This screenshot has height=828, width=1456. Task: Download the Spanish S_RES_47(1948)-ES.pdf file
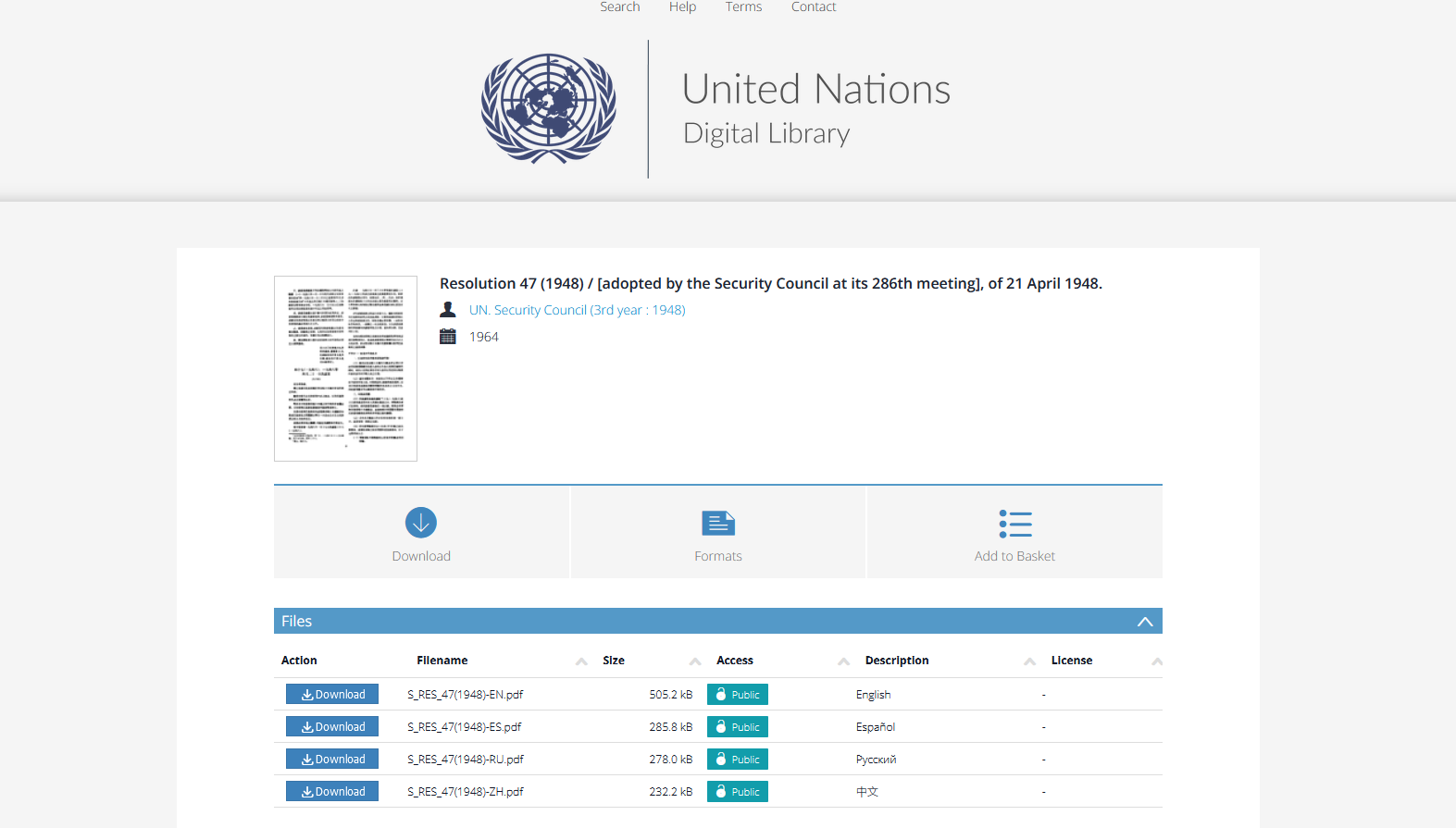(332, 727)
